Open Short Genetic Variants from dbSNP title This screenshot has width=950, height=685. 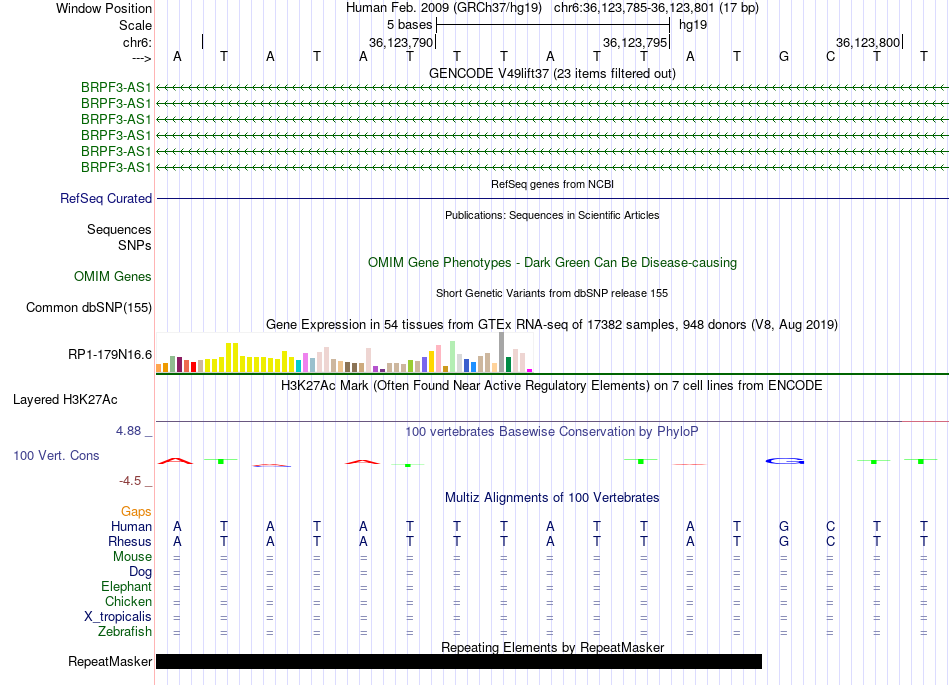click(552, 293)
